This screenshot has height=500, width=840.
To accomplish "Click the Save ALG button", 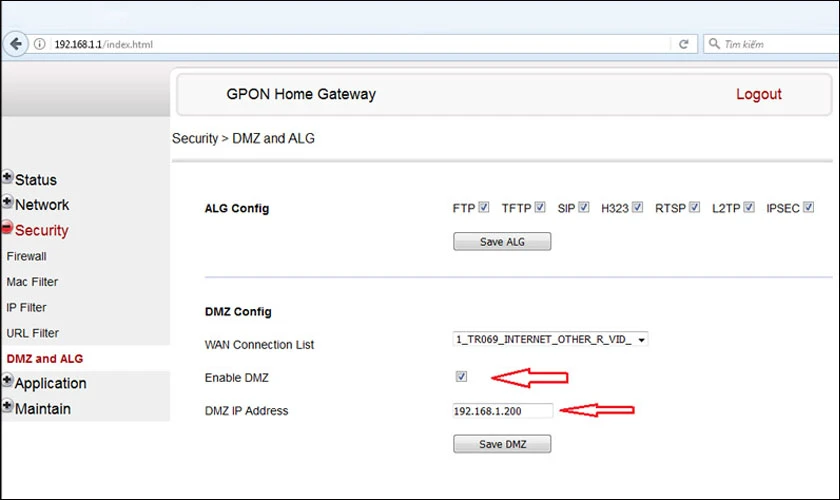I will [502, 242].
